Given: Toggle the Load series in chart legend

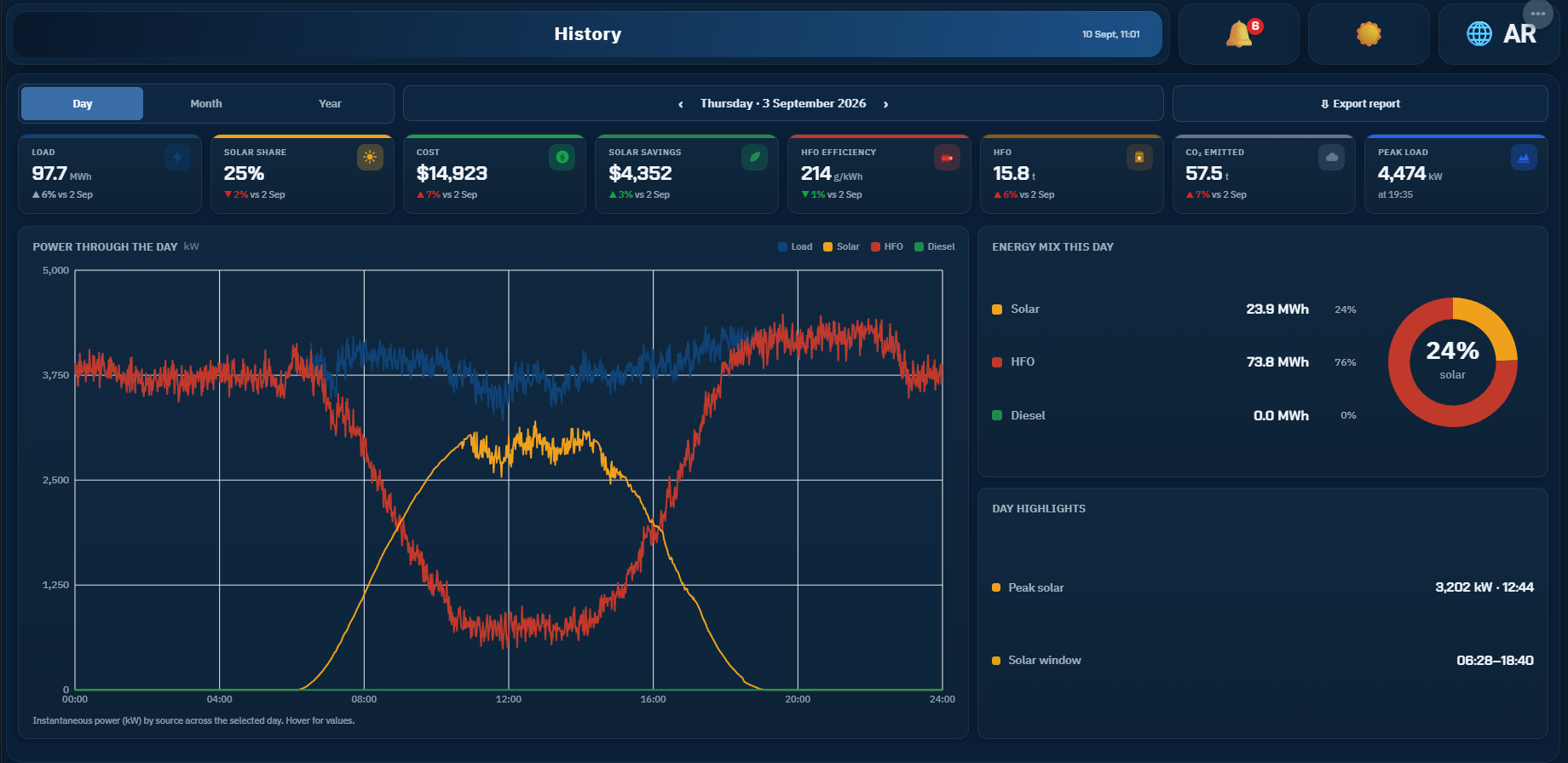Looking at the screenshot, I should (795, 246).
